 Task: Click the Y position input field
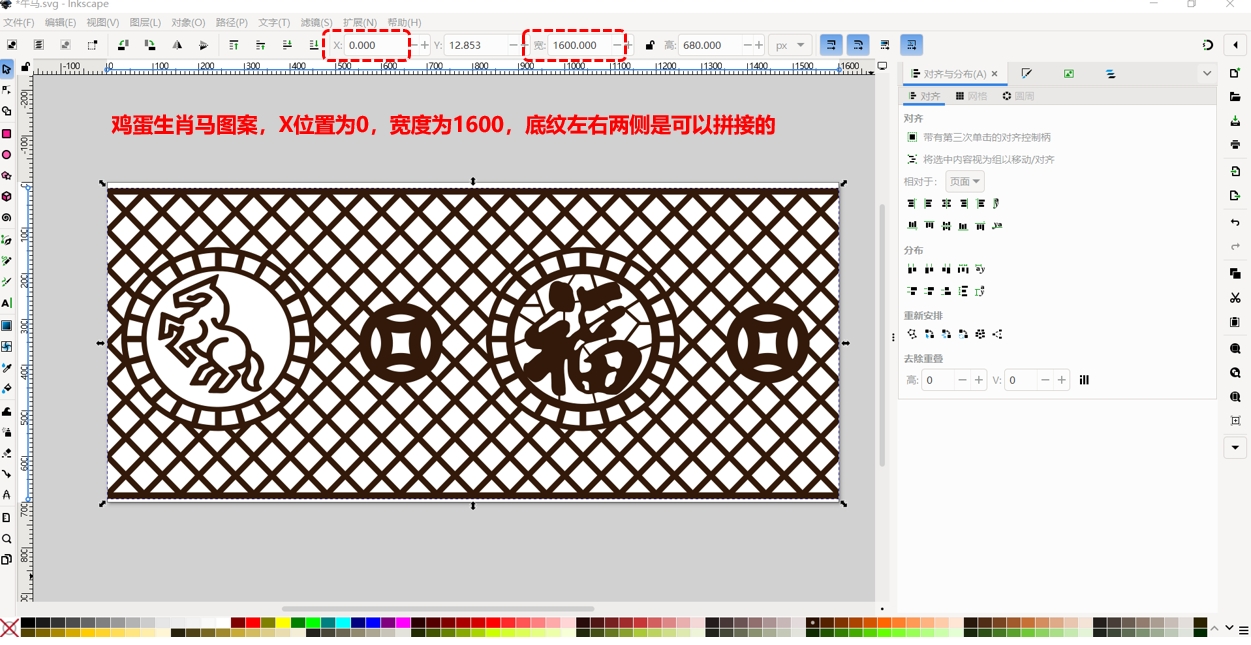coord(476,45)
